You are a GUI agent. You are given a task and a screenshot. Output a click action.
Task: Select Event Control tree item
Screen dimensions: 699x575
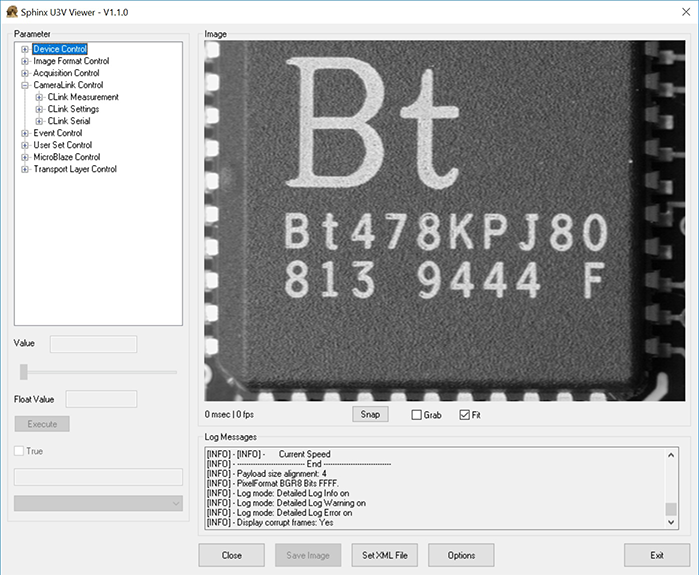[57, 133]
